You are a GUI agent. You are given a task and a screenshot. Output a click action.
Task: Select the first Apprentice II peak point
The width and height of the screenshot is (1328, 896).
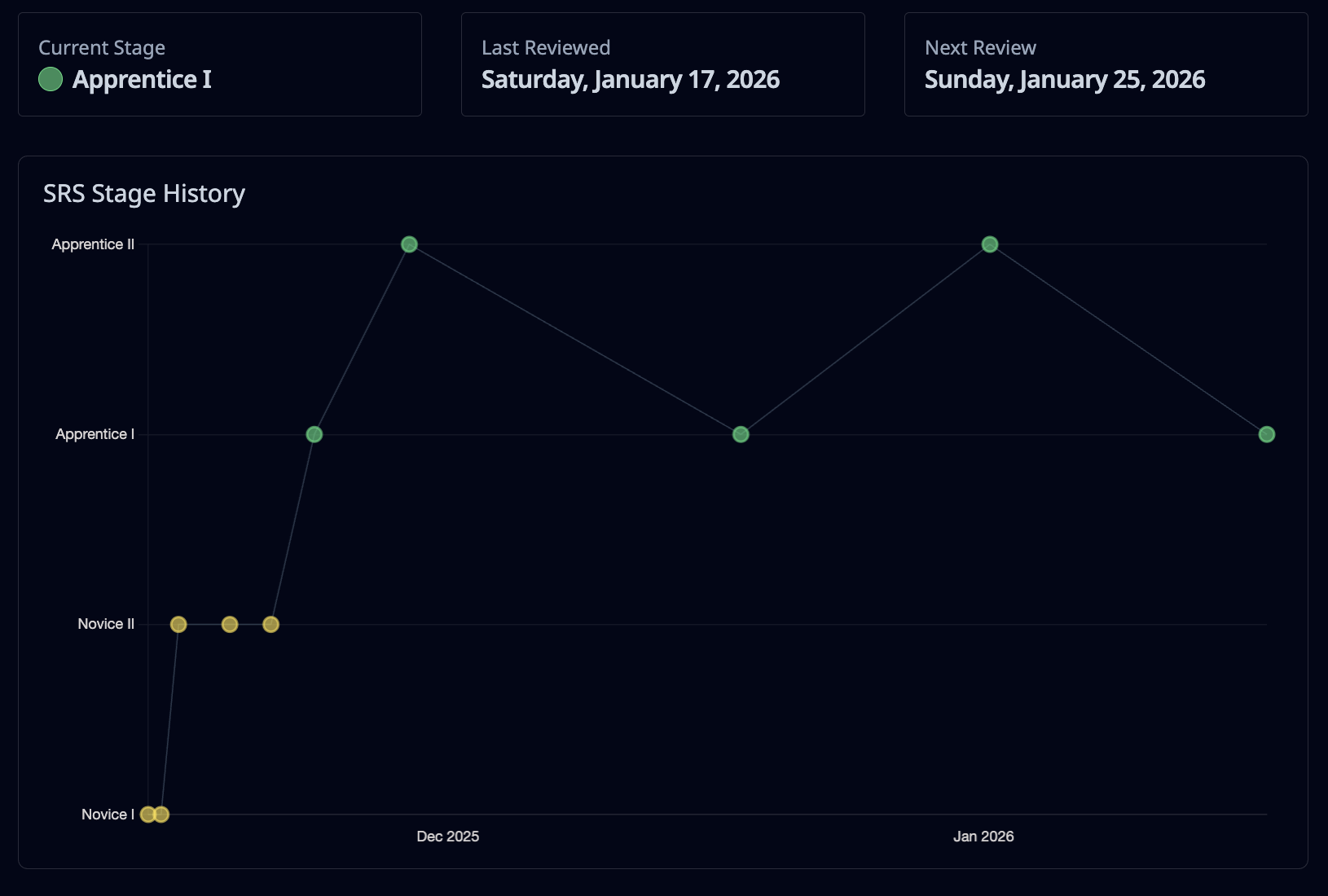410,244
